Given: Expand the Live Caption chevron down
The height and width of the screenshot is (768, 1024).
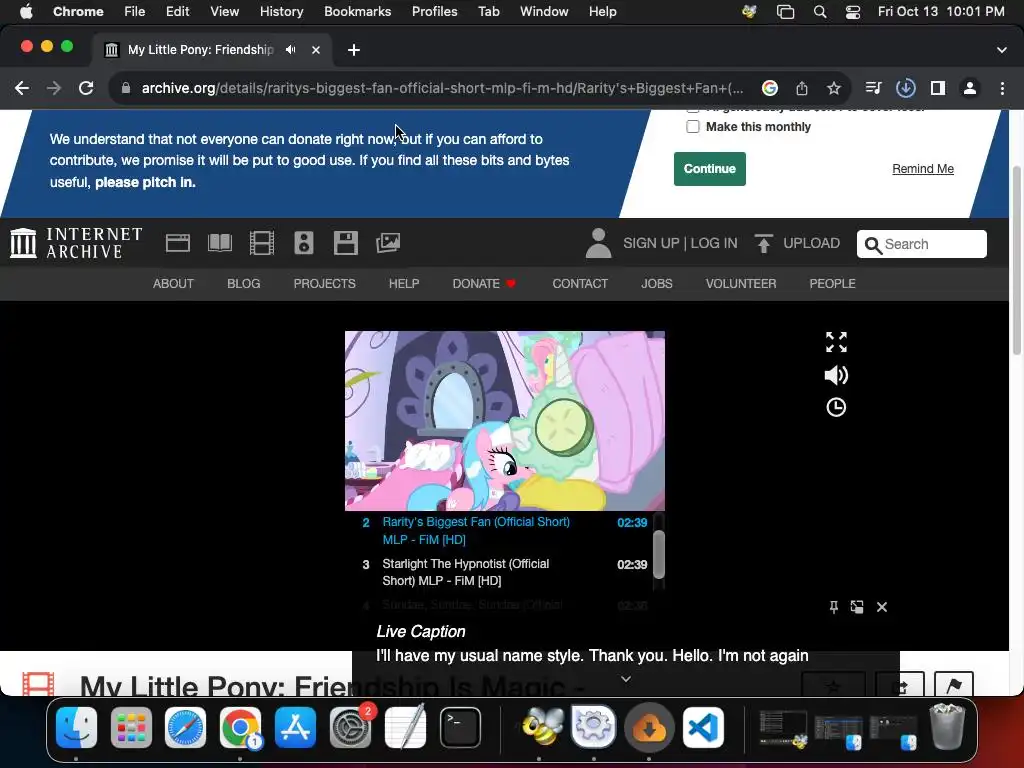Looking at the screenshot, I should [x=626, y=679].
